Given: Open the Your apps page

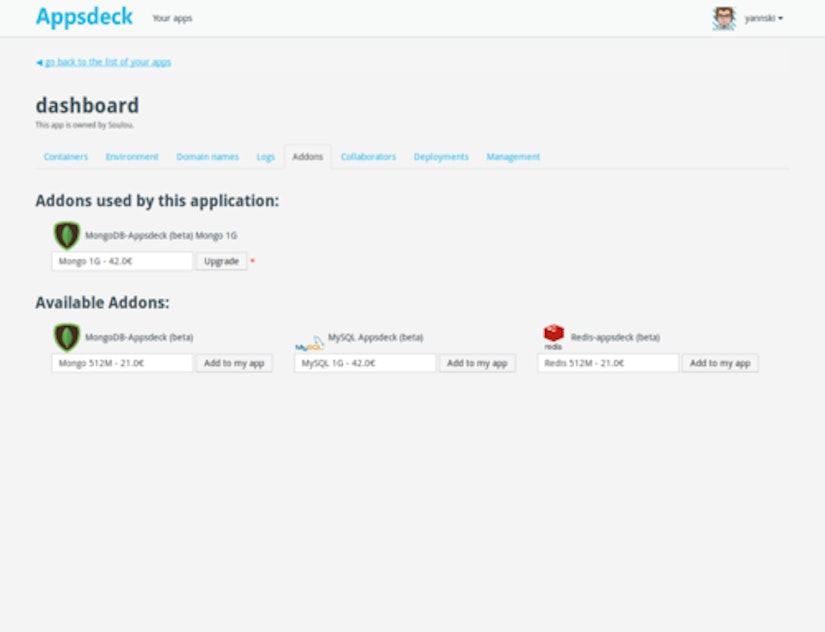Looking at the screenshot, I should click(x=172, y=18).
